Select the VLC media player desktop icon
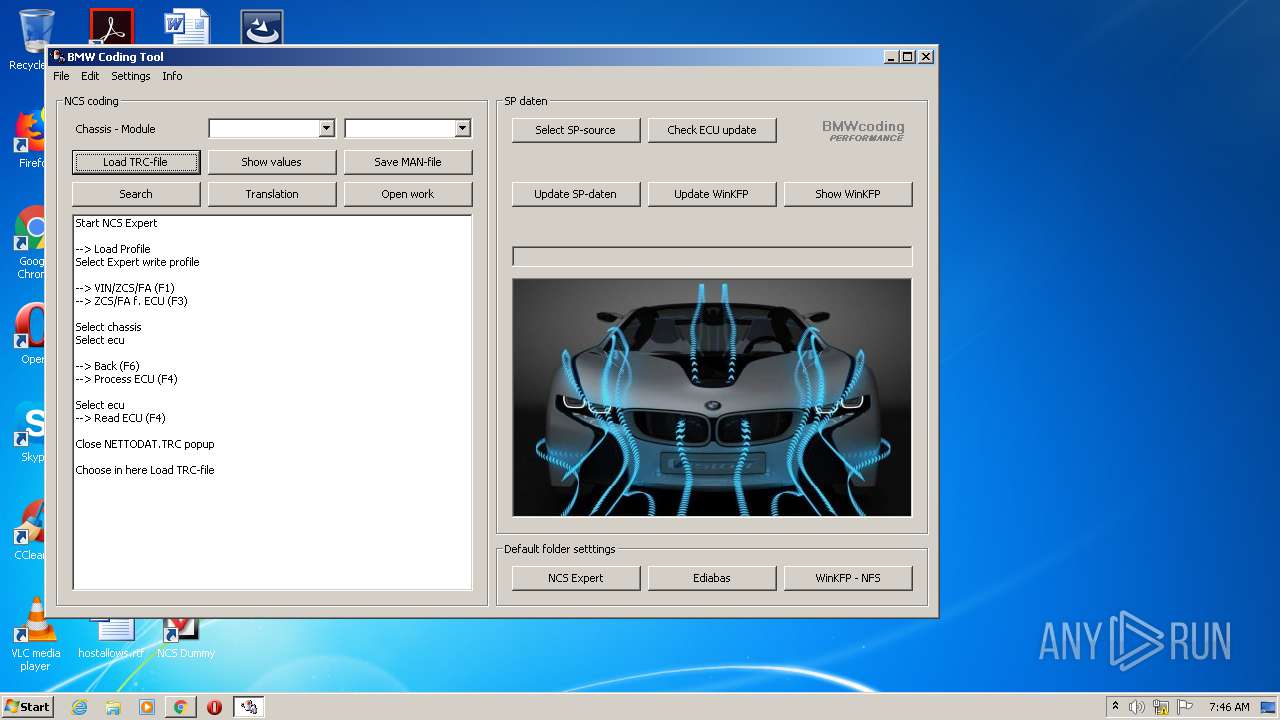 click(x=35, y=634)
